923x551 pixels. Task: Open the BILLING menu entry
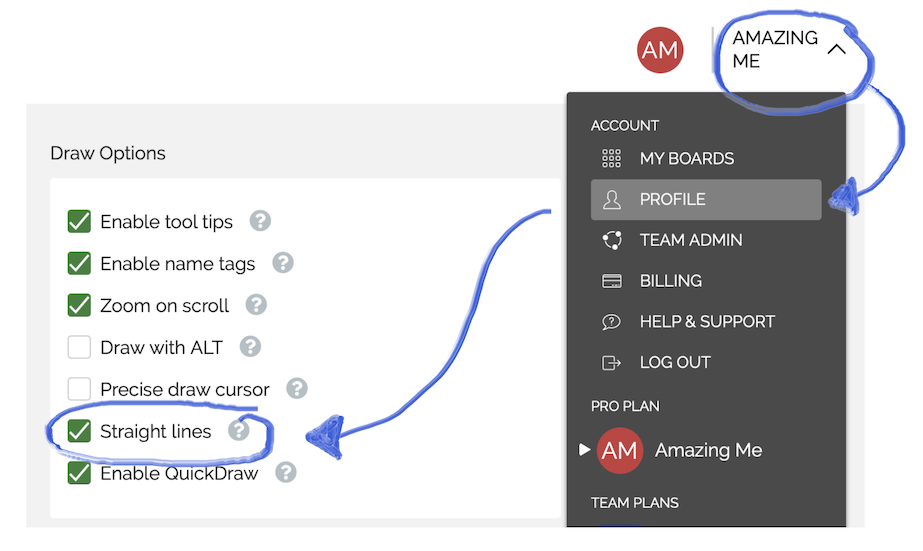[x=670, y=281]
